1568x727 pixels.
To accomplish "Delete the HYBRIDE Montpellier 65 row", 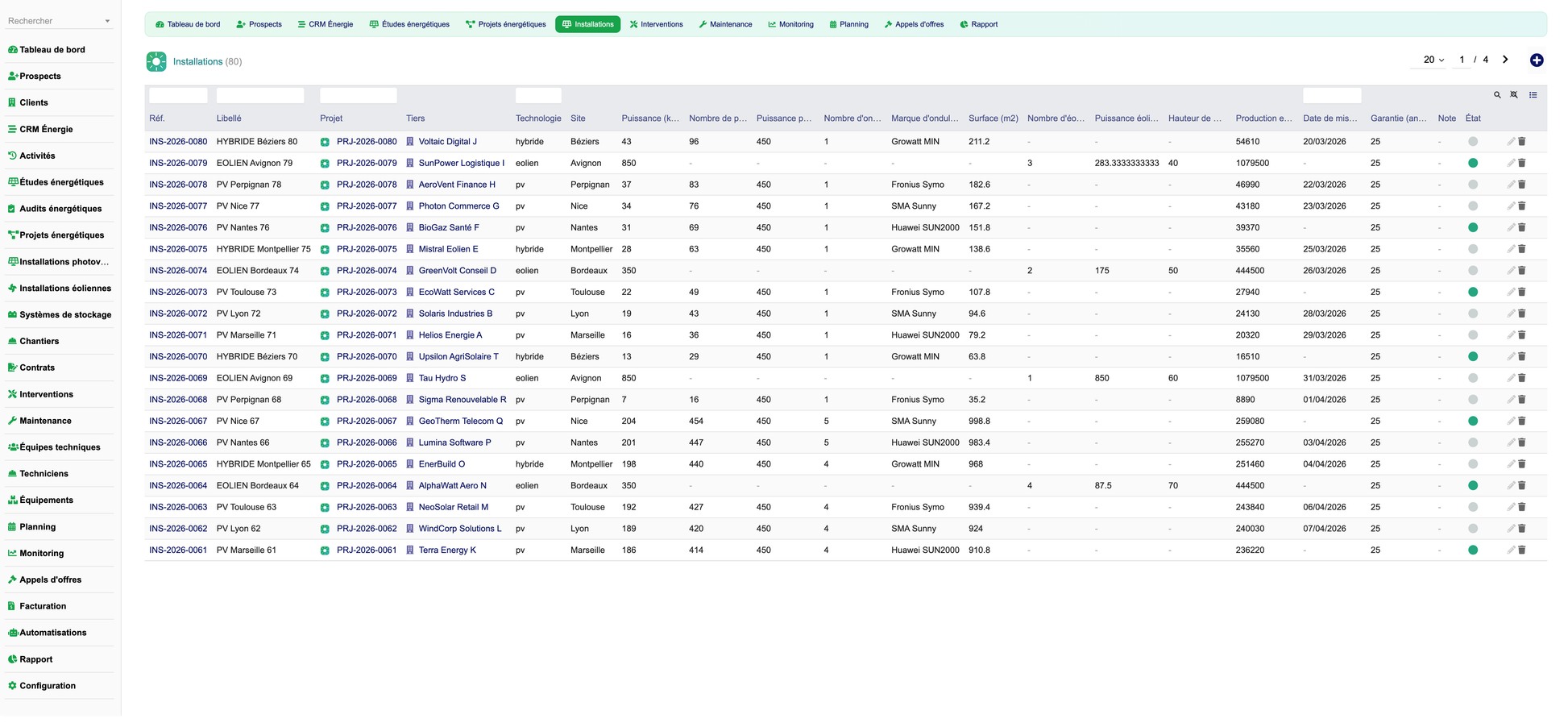I will (x=1521, y=464).
